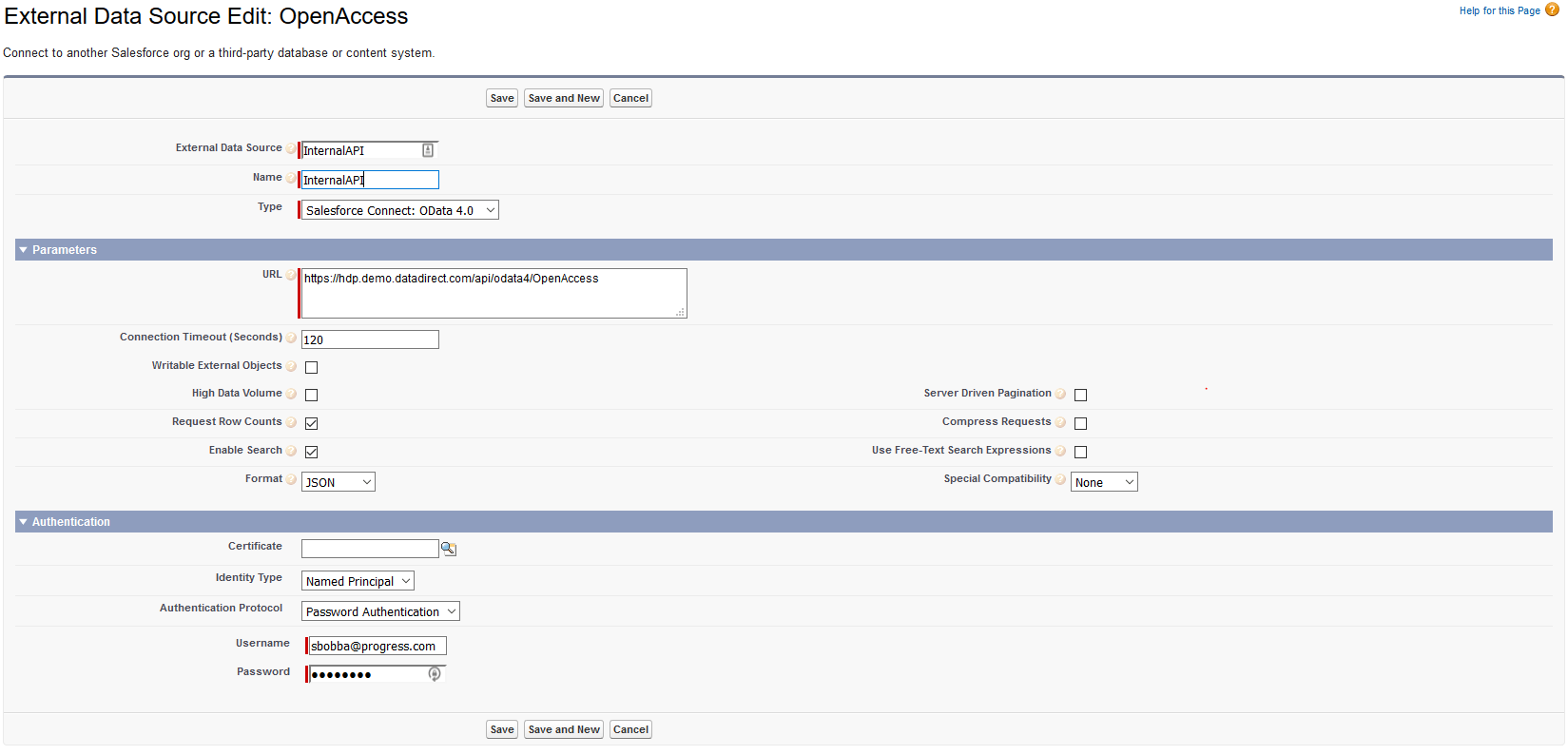Click into the Username input field
Screen dimensions: 1568x755
[x=377, y=646]
